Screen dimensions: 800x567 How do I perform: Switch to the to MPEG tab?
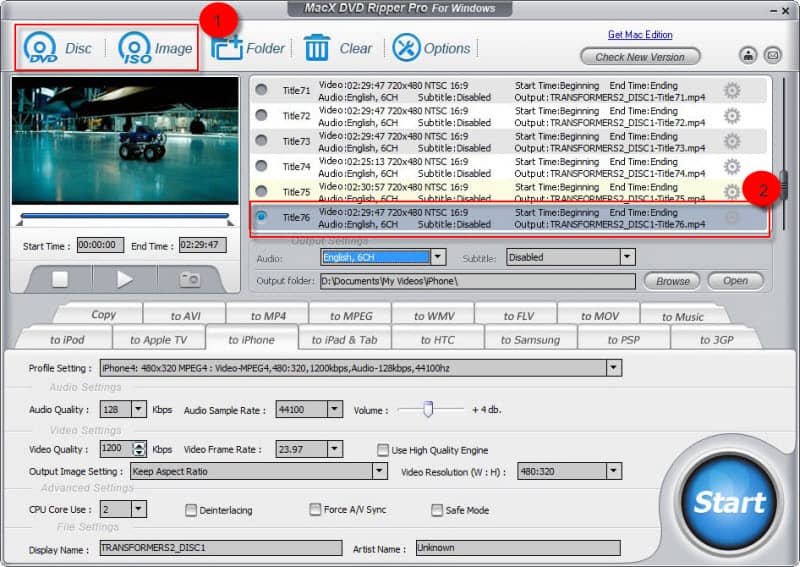click(351, 316)
